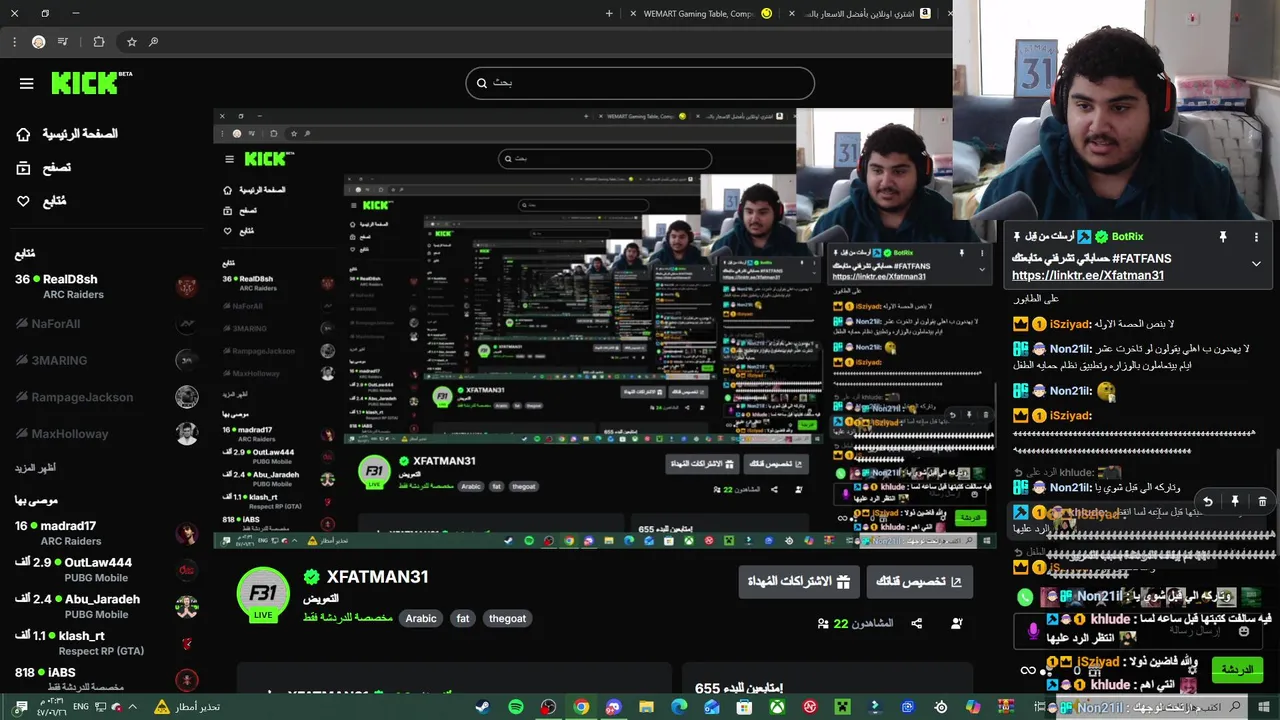Screen dimensions: 1280x720
Task: Open Minecraft from the taskbar
Action: coord(842,707)
